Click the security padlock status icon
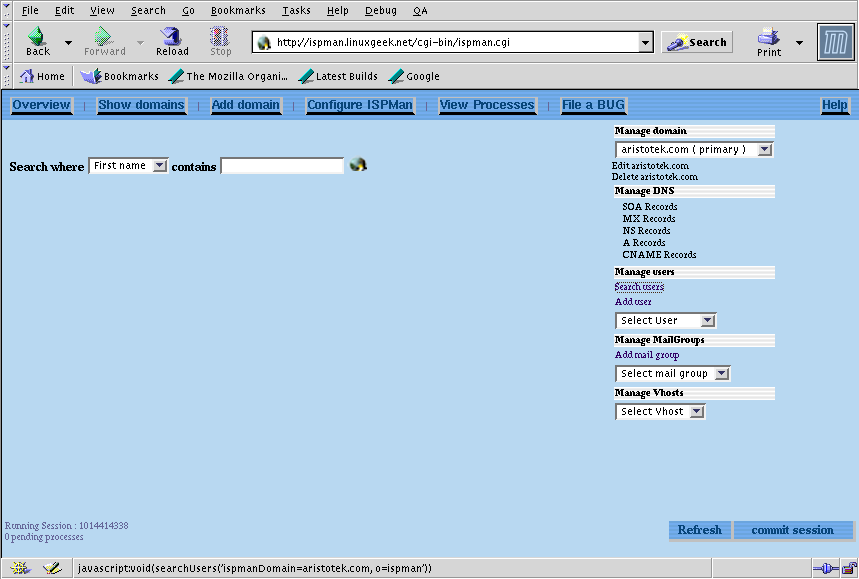This screenshot has height=579, width=859. pyautogui.click(x=850, y=569)
